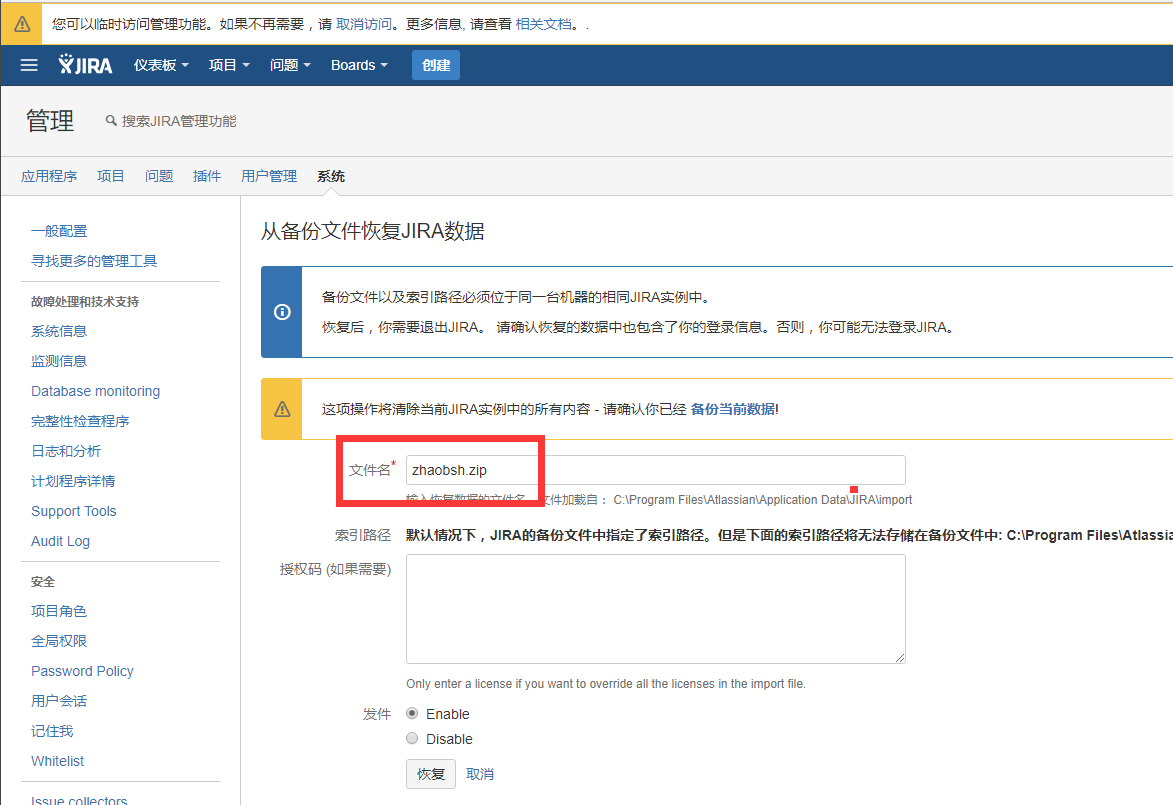Viewport: 1173px width, 805px height.
Task: Switch to the 问题 admin tab
Action: click(x=159, y=176)
